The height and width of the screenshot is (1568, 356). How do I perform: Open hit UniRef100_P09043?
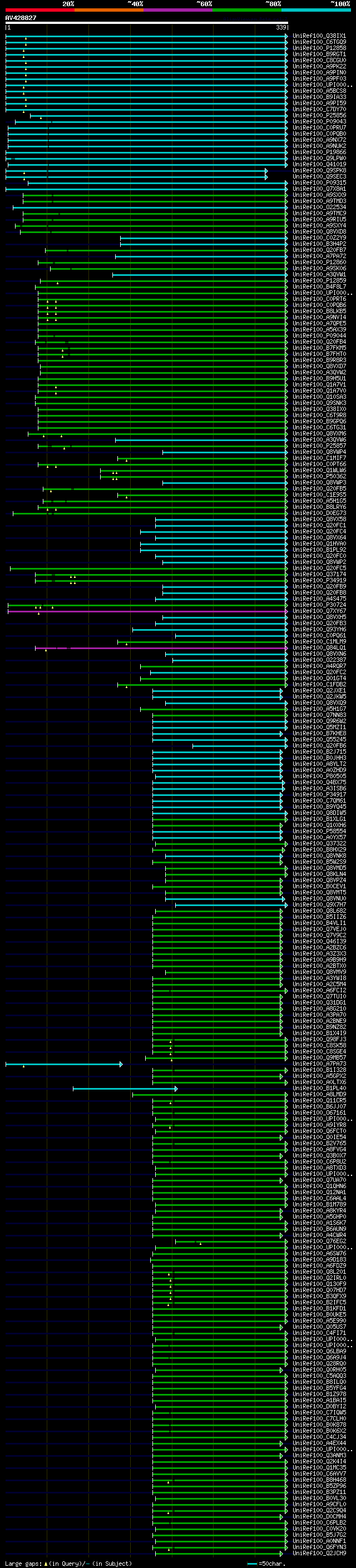(x=319, y=122)
